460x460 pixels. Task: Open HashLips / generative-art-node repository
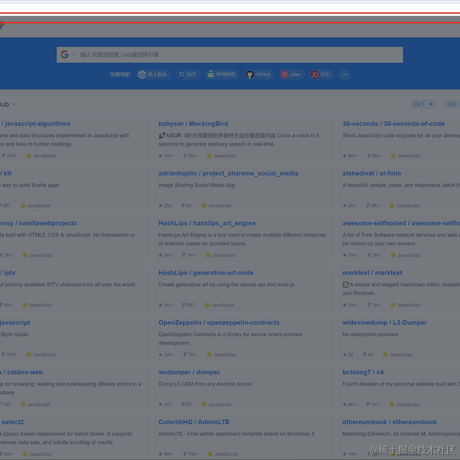pyautogui.click(x=206, y=273)
